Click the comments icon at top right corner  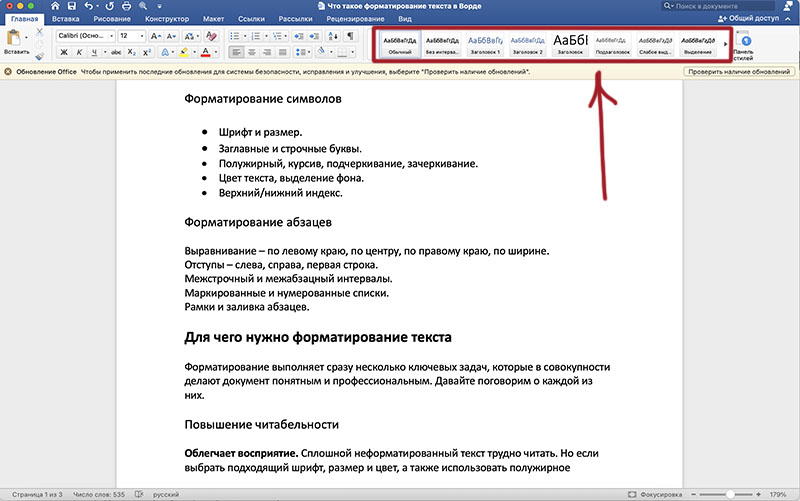(x=788, y=6)
